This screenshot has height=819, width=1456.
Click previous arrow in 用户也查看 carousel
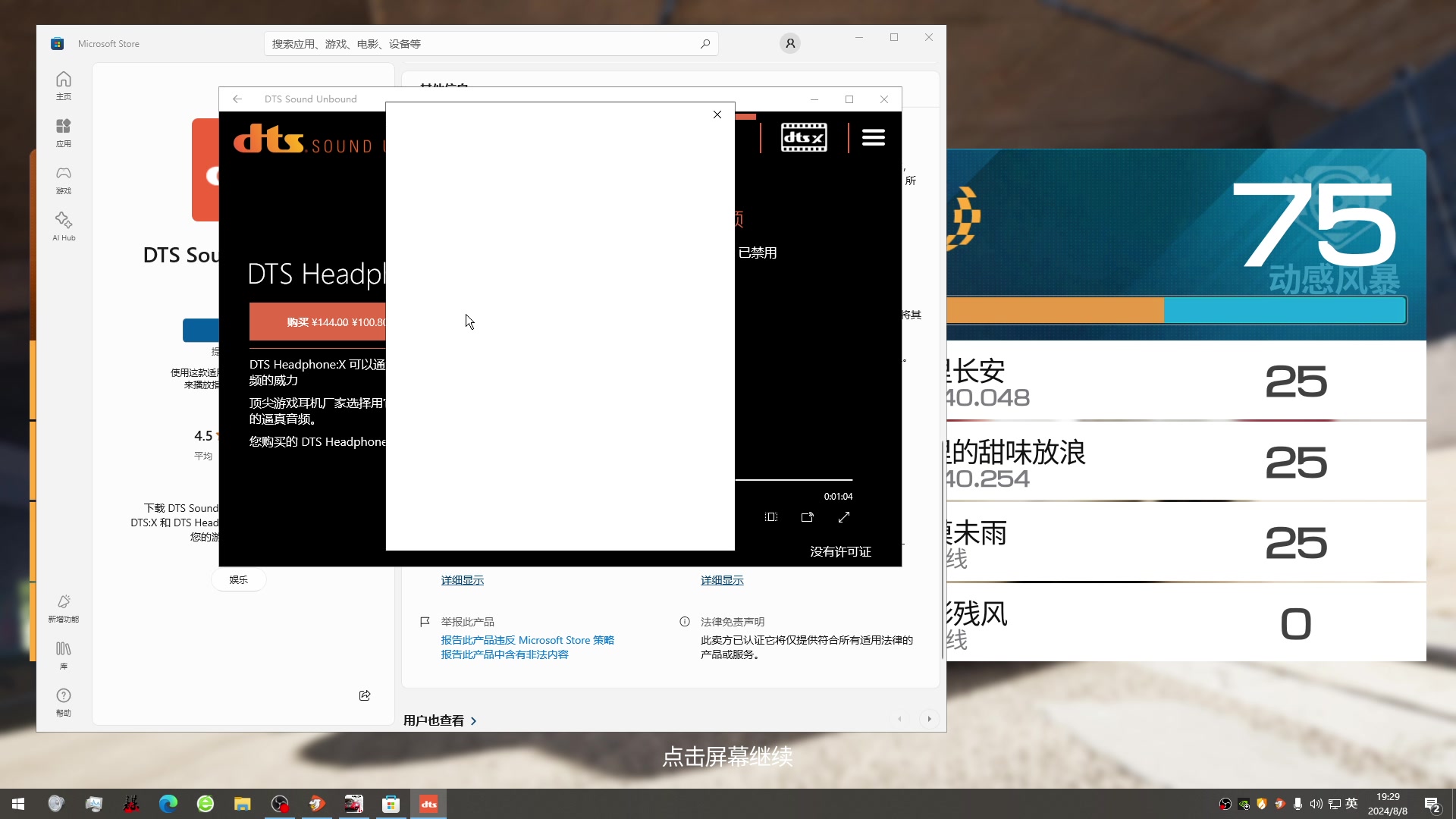pyautogui.click(x=900, y=719)
